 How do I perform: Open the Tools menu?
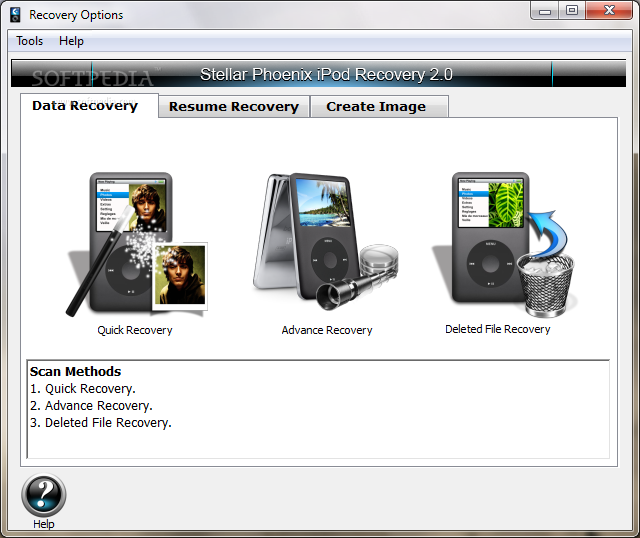(29, 41)
